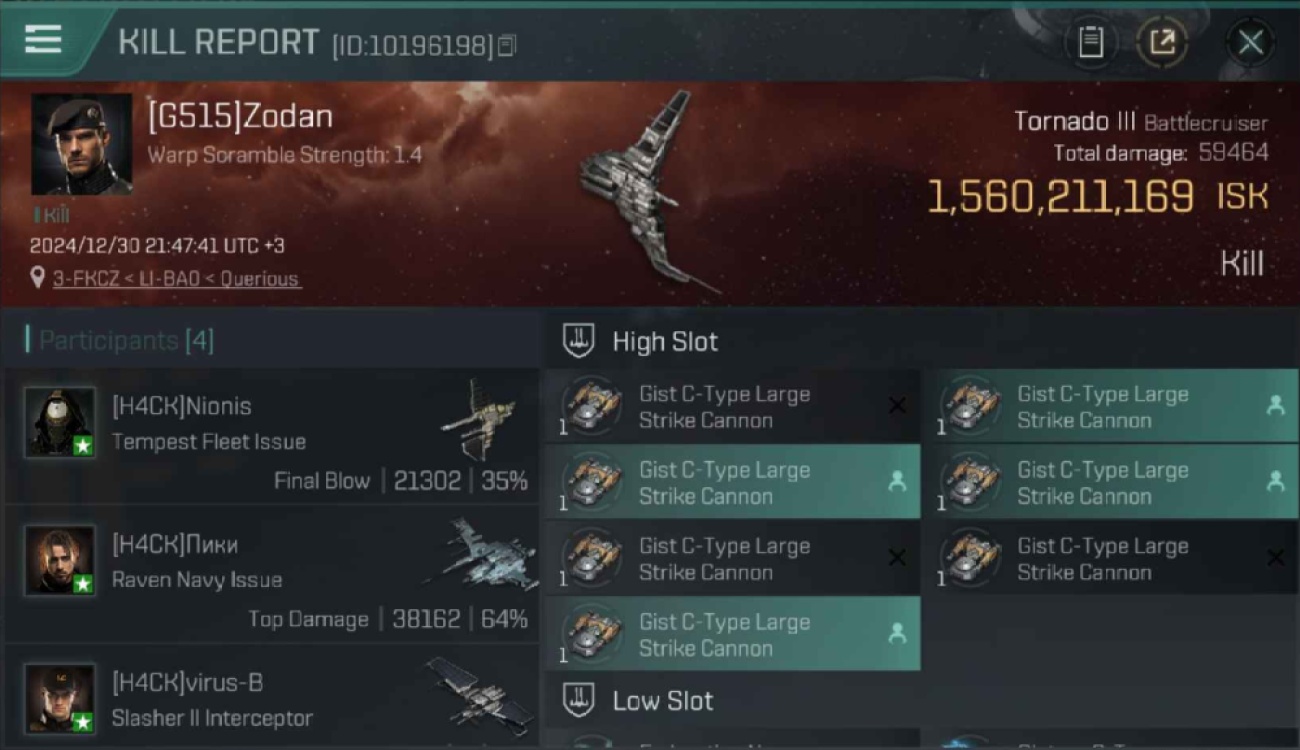Image resolution: width=1300 pixels, height=750 pixels.
Task: Open the hamburger menu beside Kill Report
Action: 43,40
